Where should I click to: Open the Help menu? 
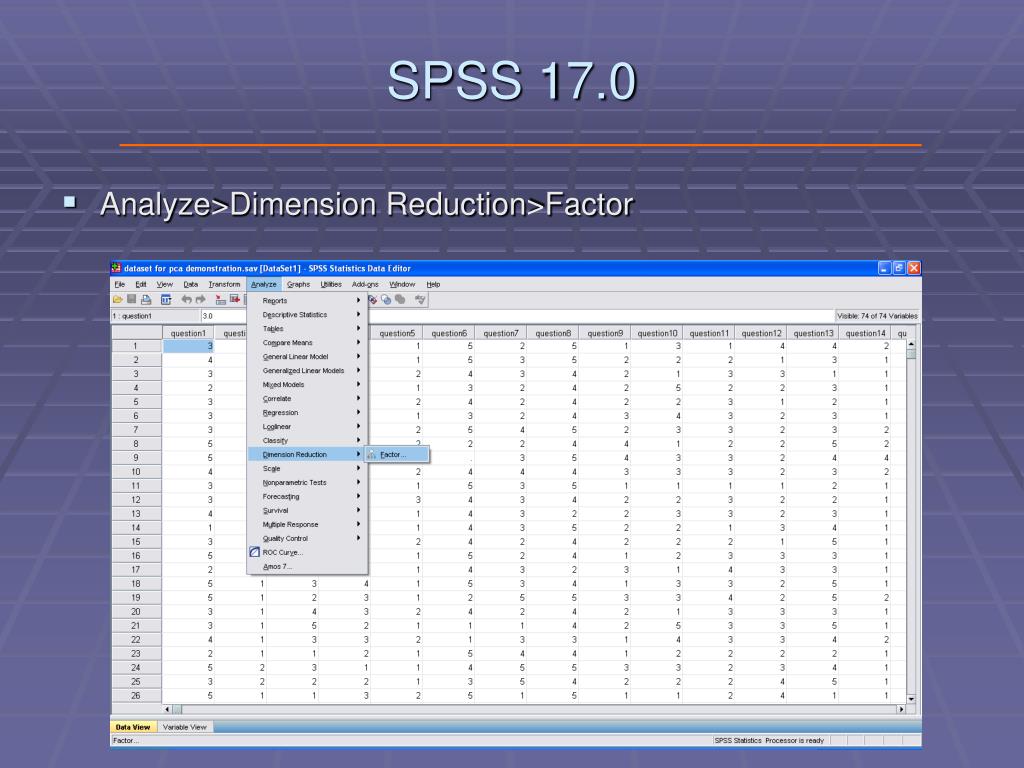434,284
